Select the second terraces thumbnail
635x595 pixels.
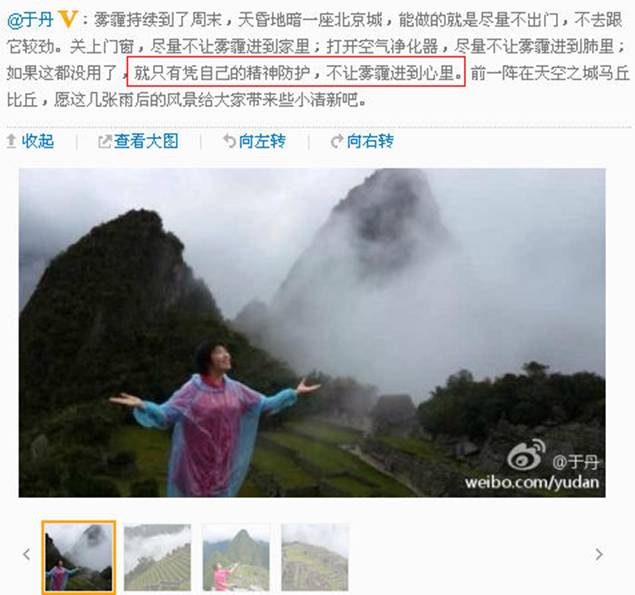[x=157, y=557]
